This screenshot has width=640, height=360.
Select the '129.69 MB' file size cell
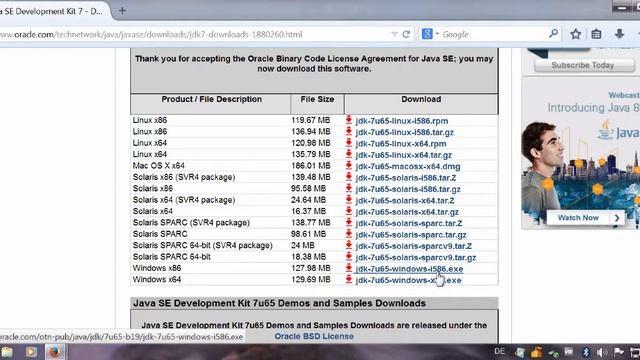click(311, 280)
